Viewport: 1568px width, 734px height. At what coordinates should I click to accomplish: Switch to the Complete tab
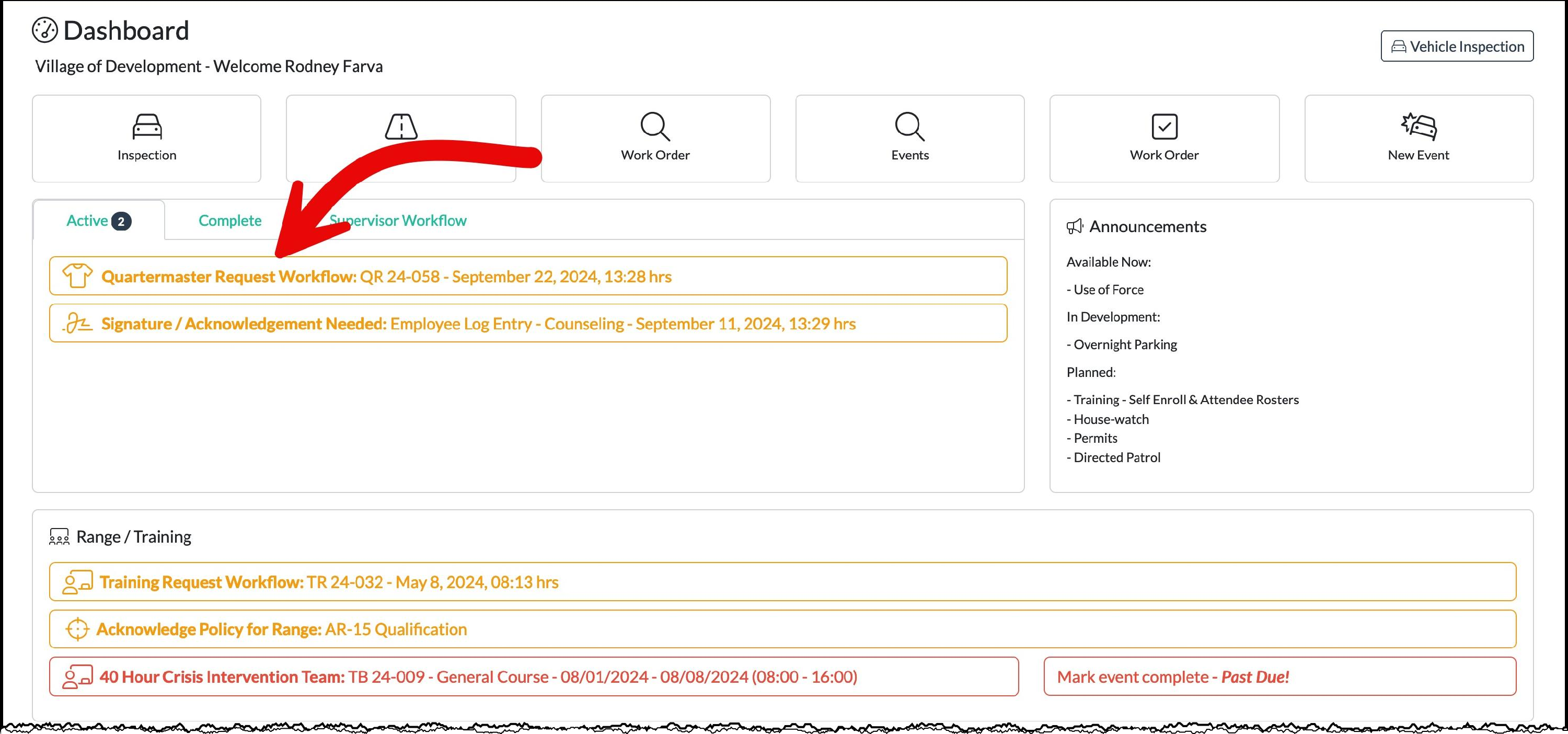coord(229,220)
